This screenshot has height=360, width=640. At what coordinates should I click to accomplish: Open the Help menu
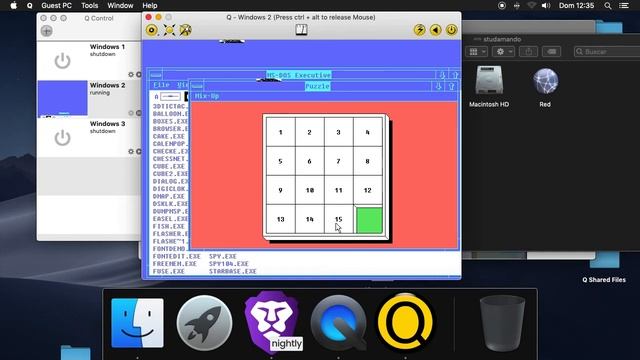click(150, 6)
